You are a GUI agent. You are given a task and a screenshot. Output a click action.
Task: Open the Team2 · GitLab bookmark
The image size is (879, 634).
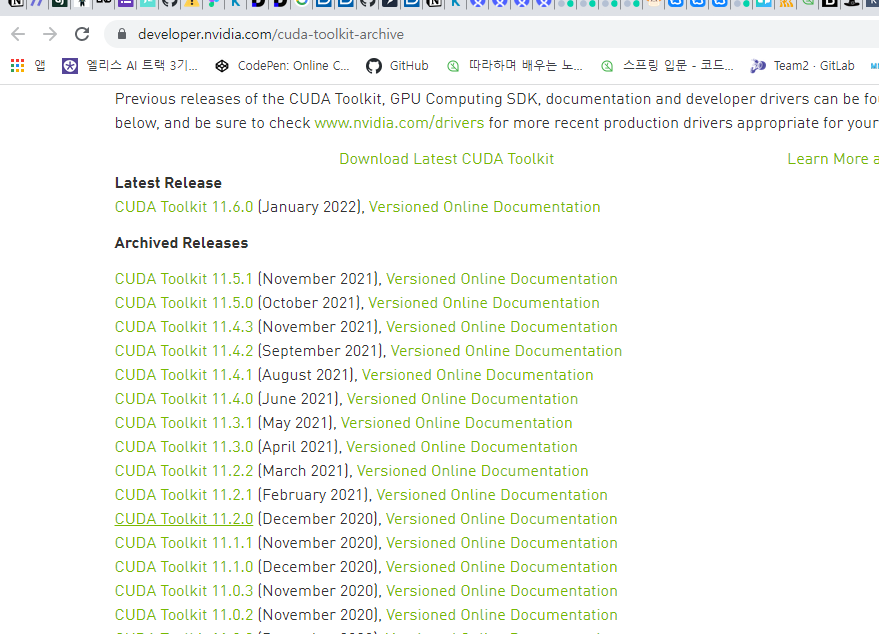[x=802, y=66]
